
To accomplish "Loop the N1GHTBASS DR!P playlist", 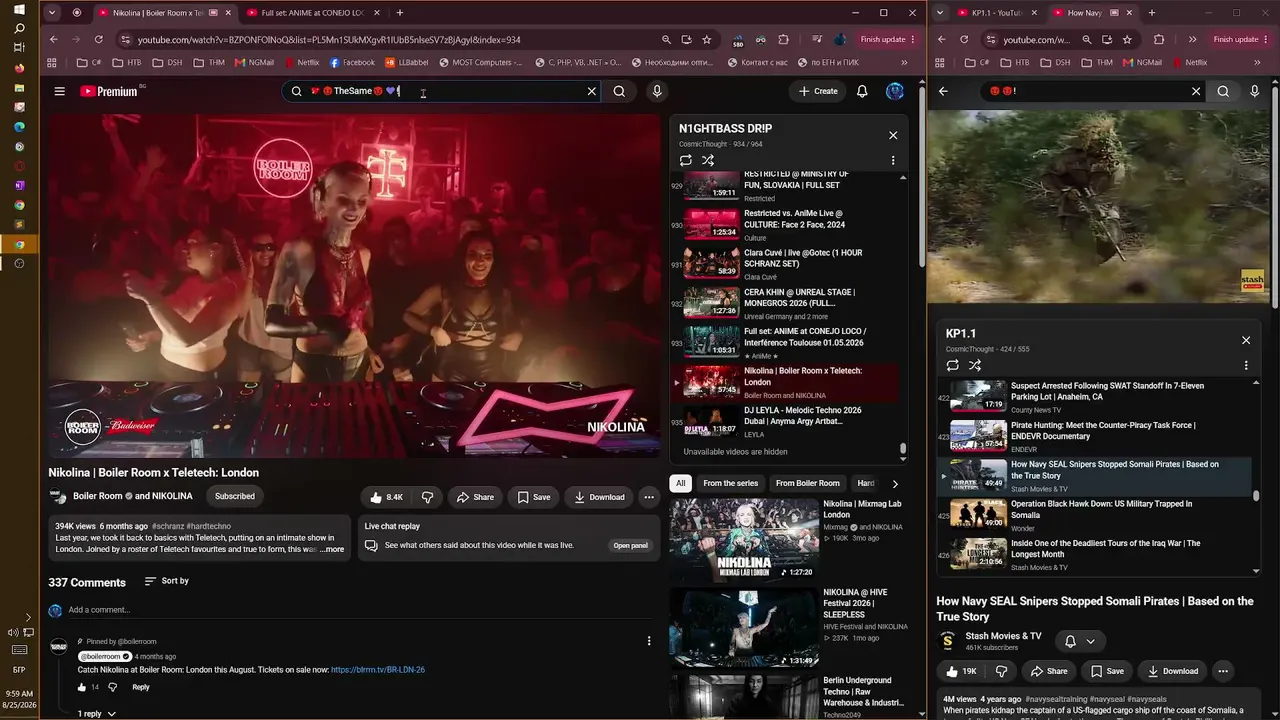I will pyautogui.click(x=686, y=160).
